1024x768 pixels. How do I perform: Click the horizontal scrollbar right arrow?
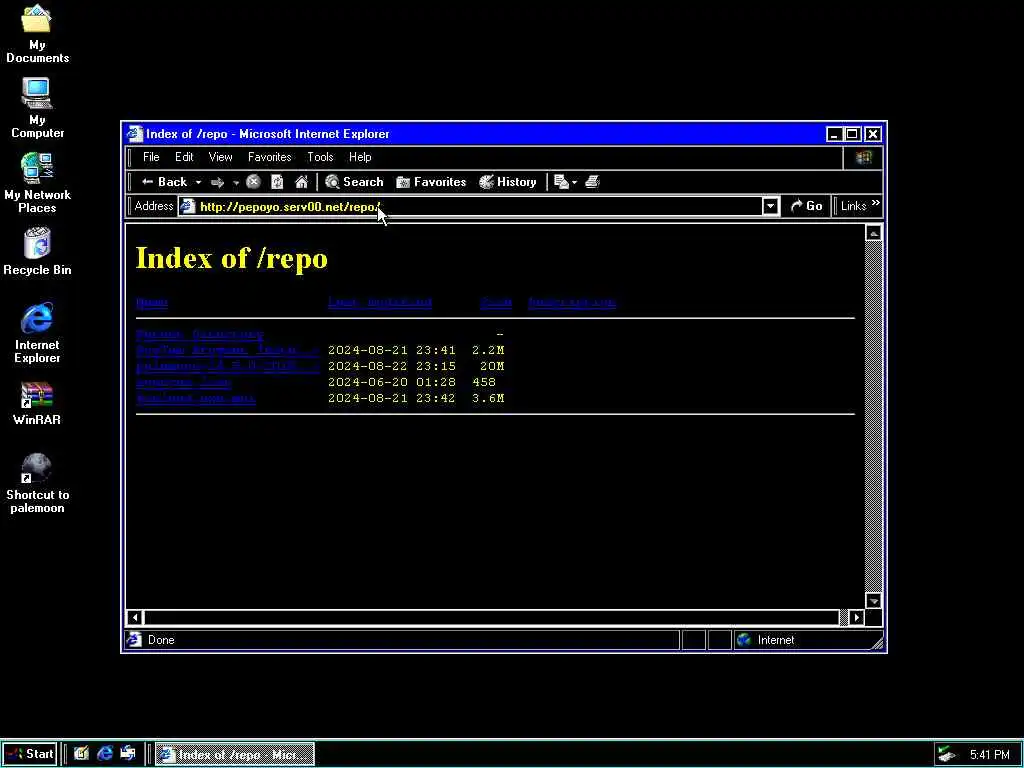(857, 617)
